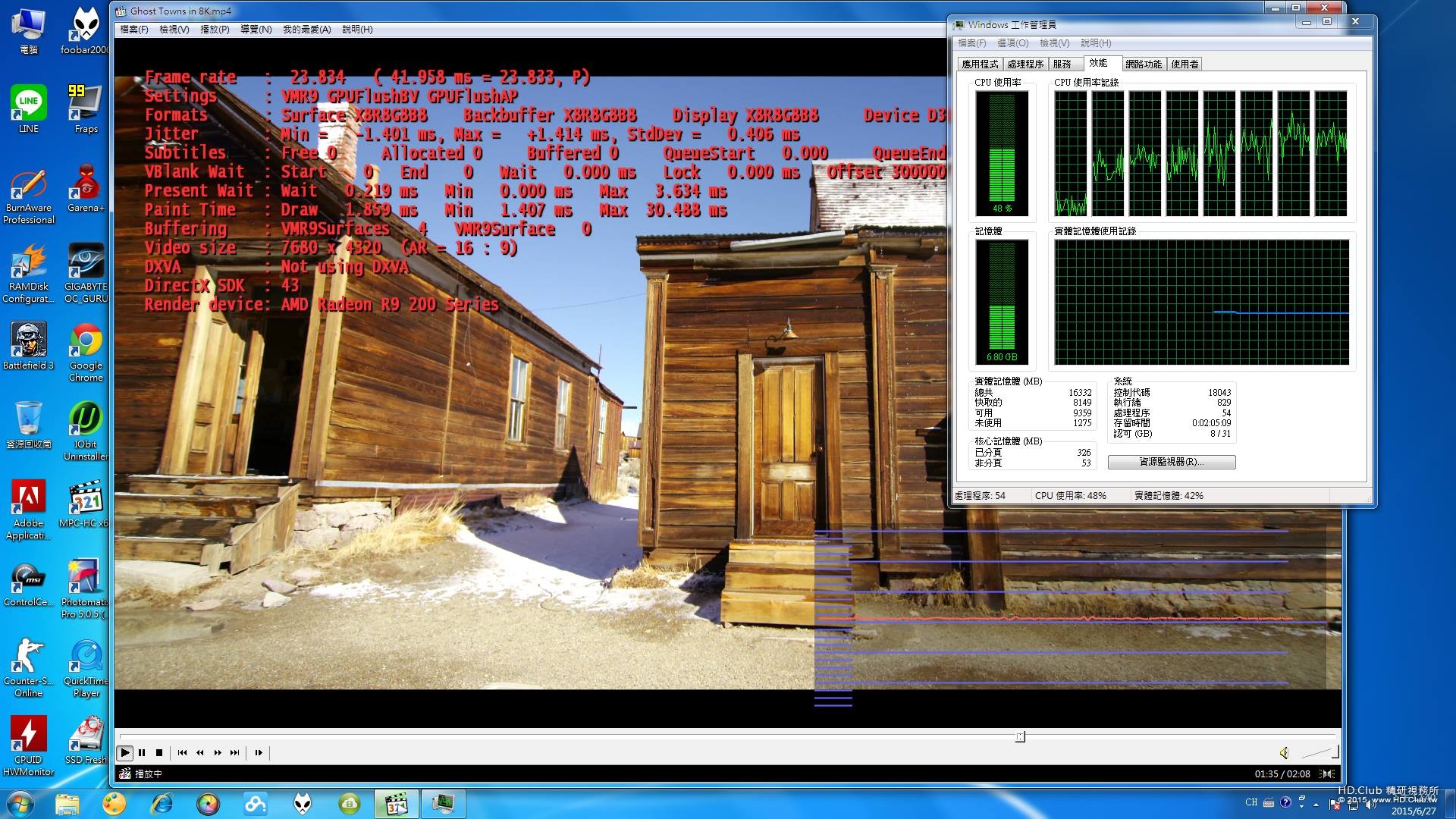This screenshot has height=819, width=1456.
Task: Click the seek bar position handle
Action: tap(1020, 737)
